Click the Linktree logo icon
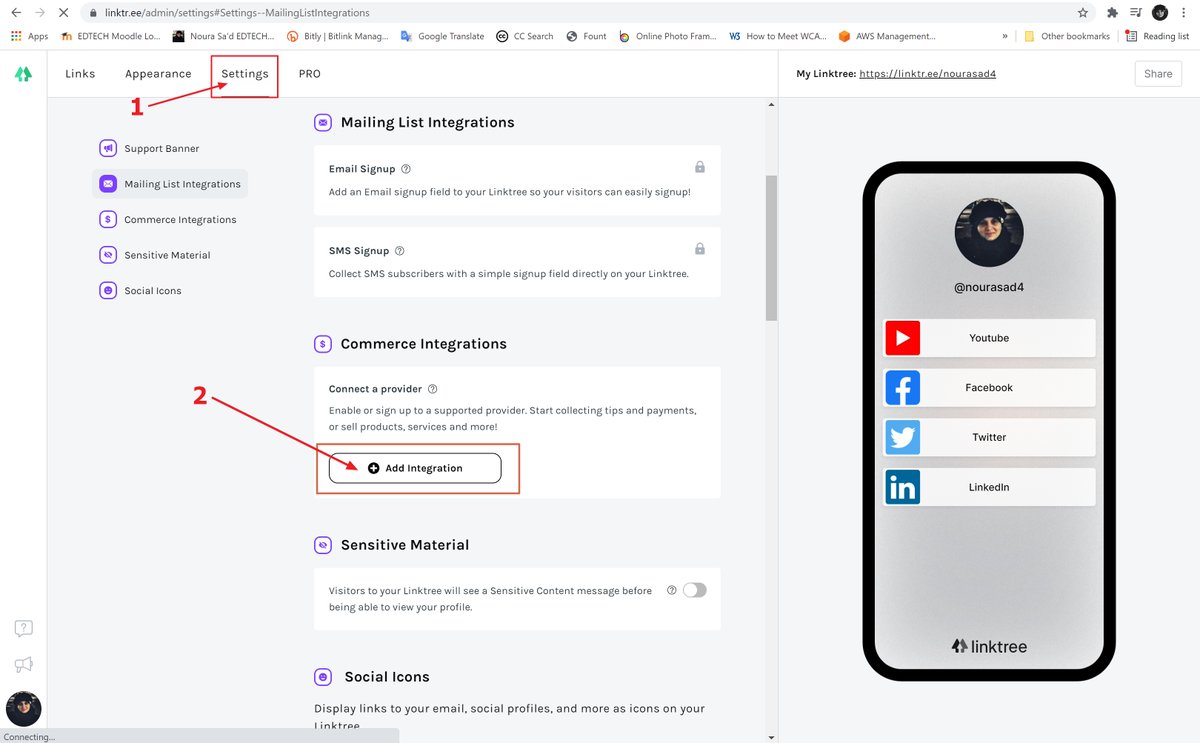Viewport: 1200px width, 743px height. [x=23, y=74]
